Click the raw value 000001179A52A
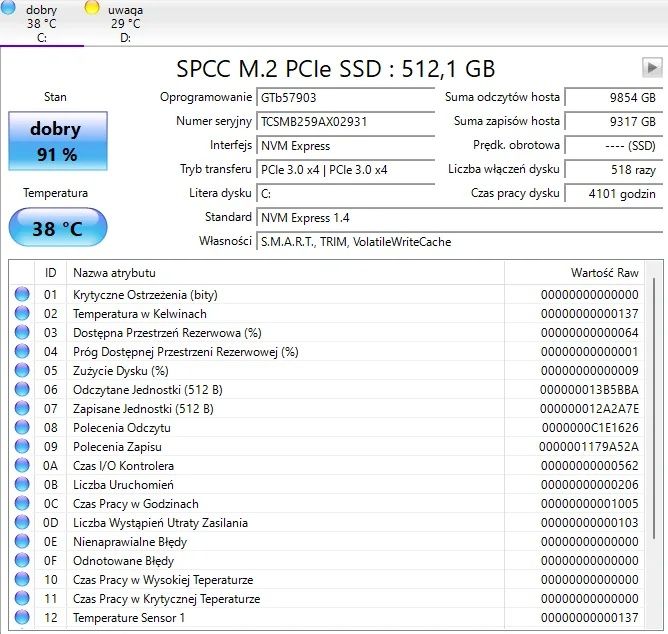 coord(589,447)
